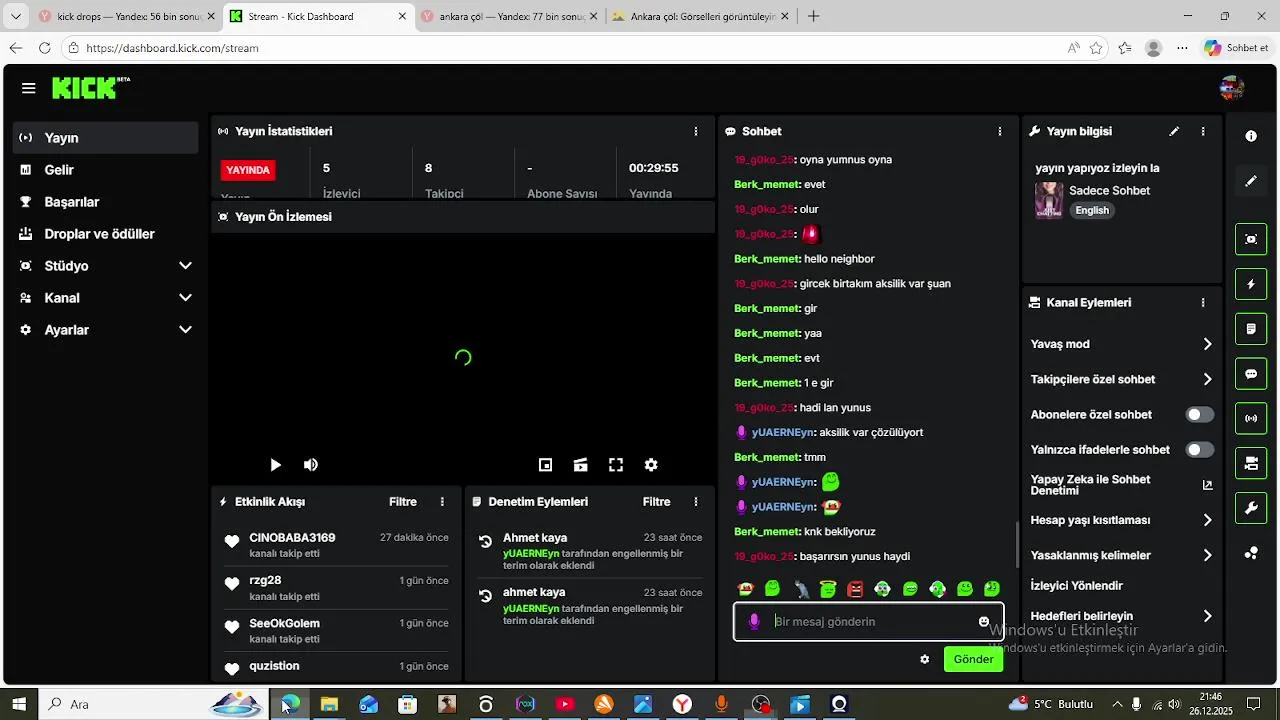Switch to 'Ankara çöl: Görselleri' browser tab

coord(701,16)
